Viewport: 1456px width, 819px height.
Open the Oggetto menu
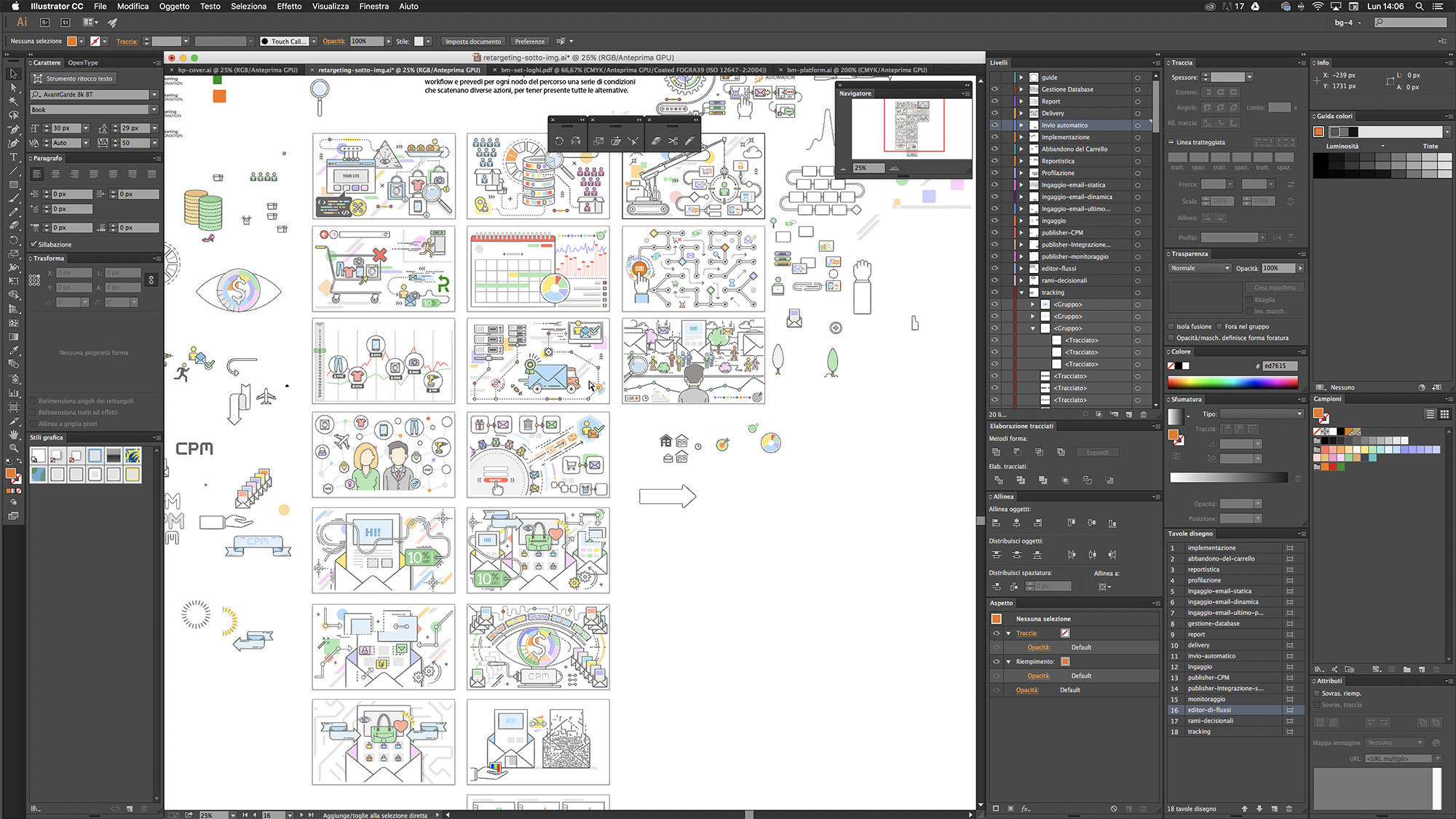tap(174, 6)
